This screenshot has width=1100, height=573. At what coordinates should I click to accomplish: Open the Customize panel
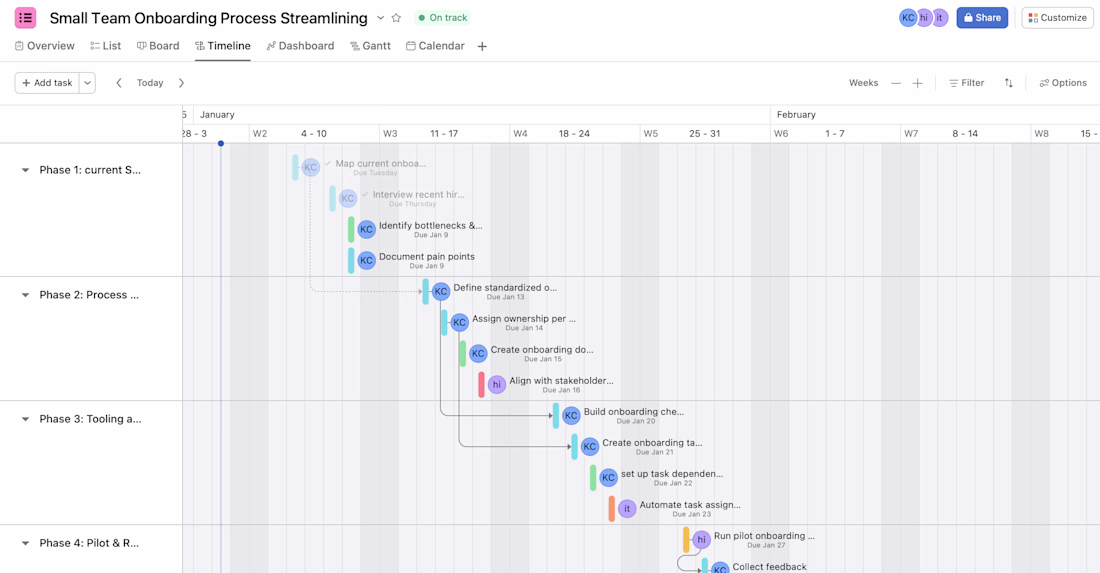(x=1057, y=18)
